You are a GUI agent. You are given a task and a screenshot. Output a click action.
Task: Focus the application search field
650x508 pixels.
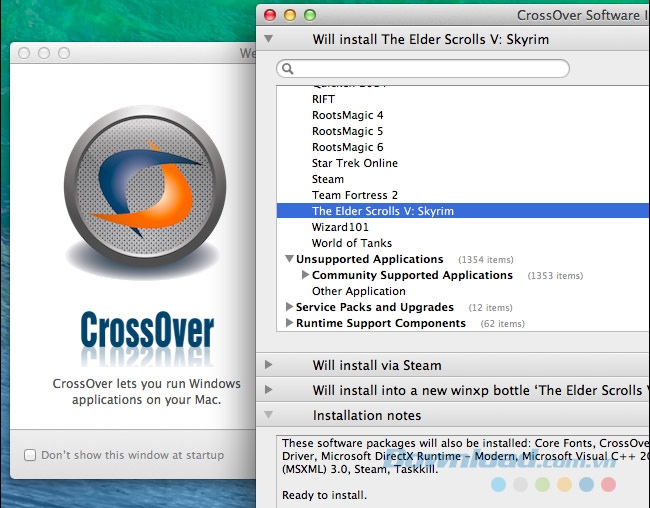423,68
